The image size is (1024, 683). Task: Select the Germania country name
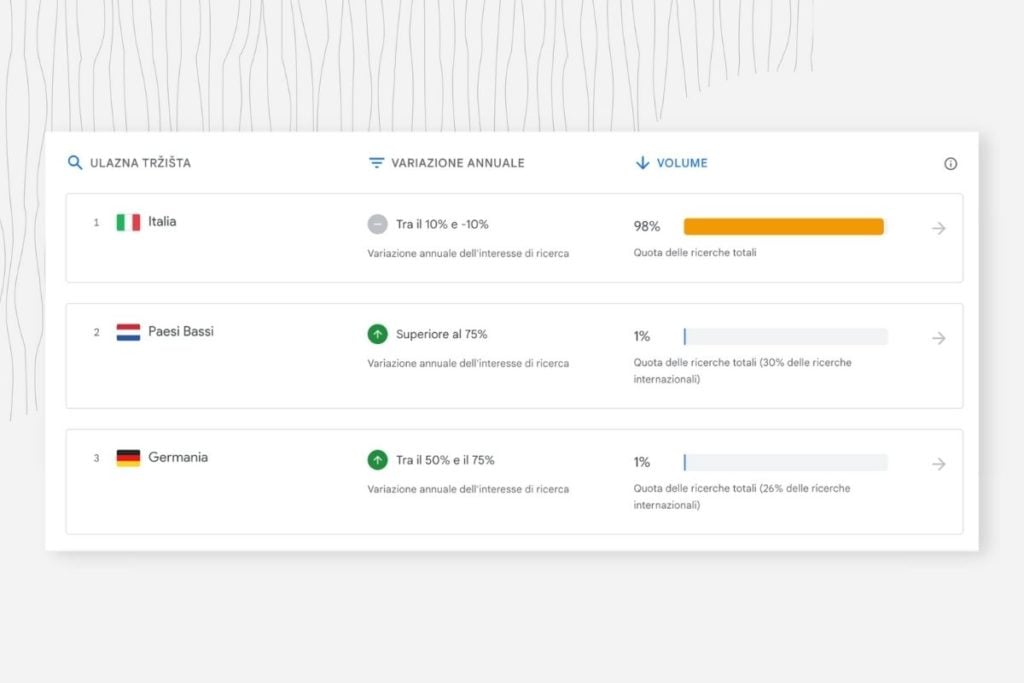[x=178, y=457]
